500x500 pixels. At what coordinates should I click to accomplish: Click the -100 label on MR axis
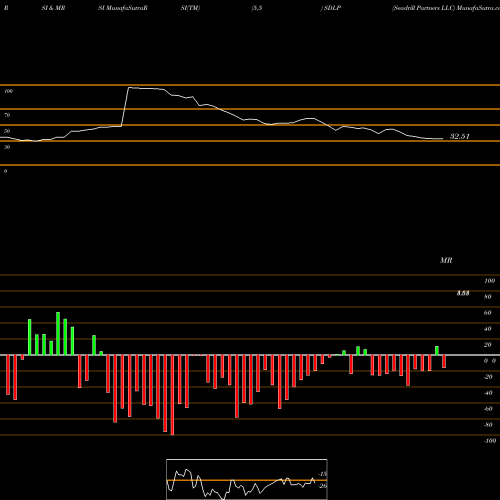click(490, 441)
